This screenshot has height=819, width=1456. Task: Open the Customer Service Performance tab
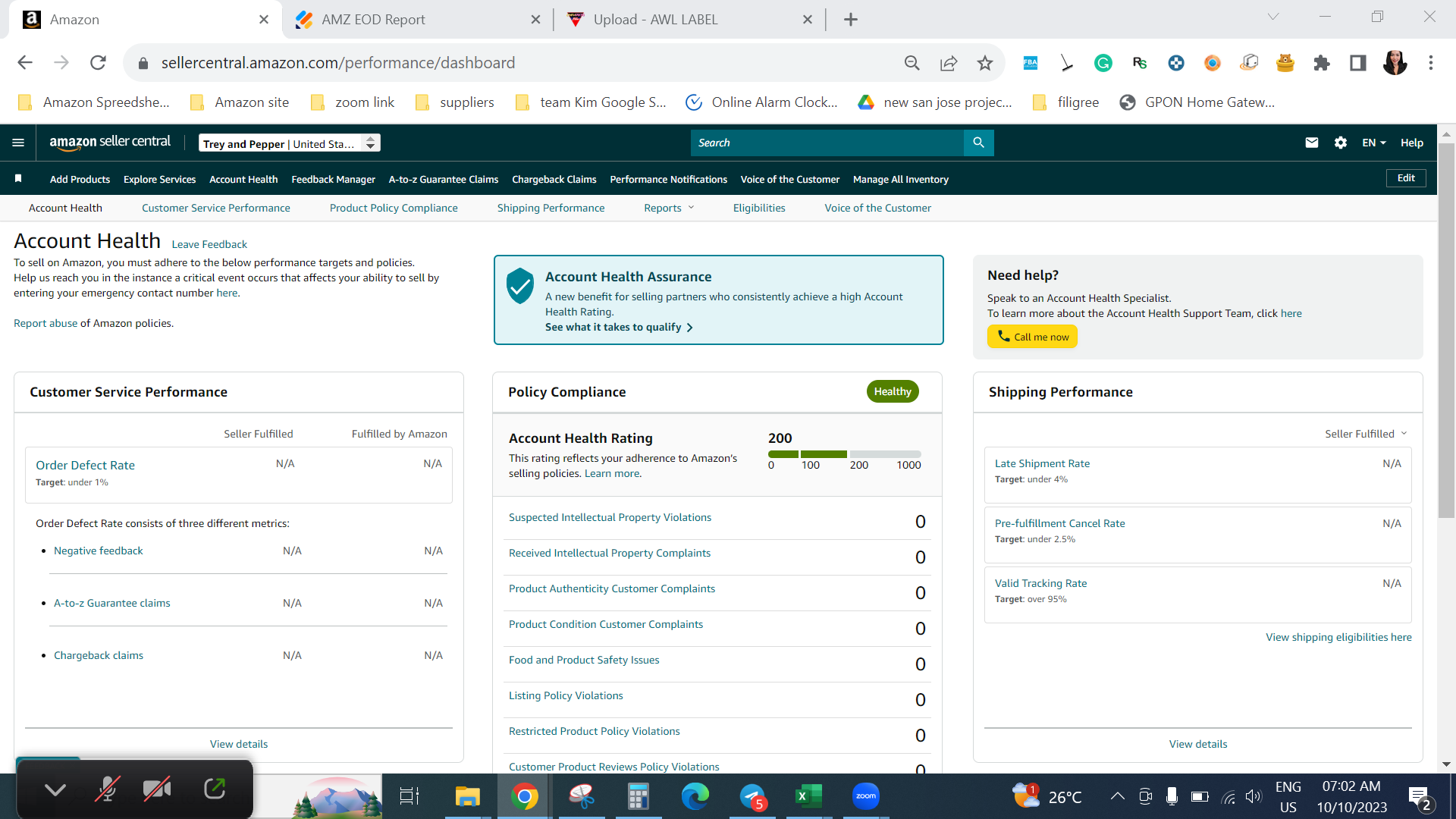coord(216,208)
